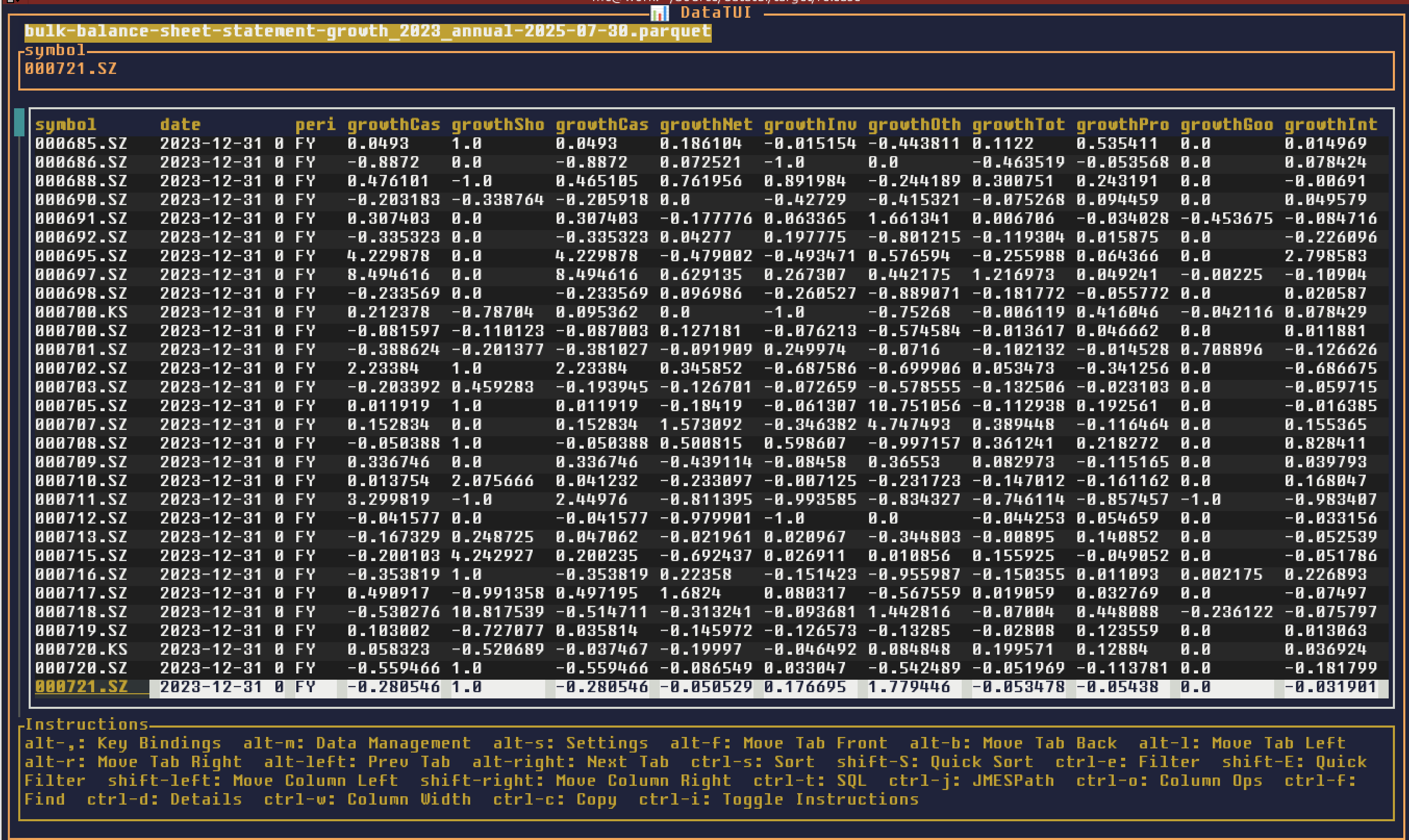Select the 000700.KS row
Screen dimensions: 1409x840
click(81, 312)
